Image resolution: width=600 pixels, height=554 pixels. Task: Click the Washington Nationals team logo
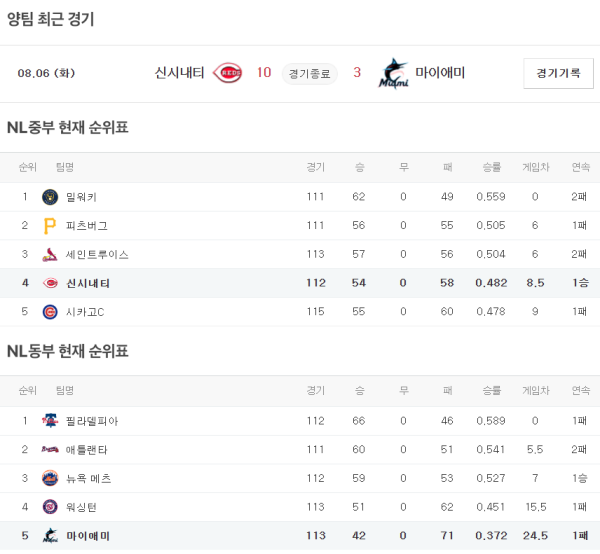click(x=50, y=507)
